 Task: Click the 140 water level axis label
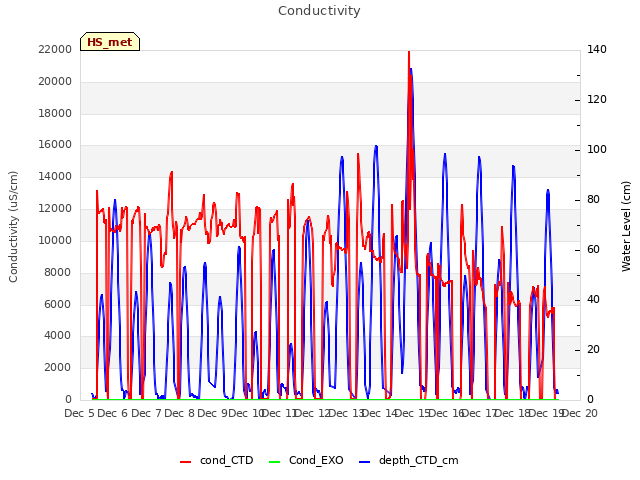(597, 49)
